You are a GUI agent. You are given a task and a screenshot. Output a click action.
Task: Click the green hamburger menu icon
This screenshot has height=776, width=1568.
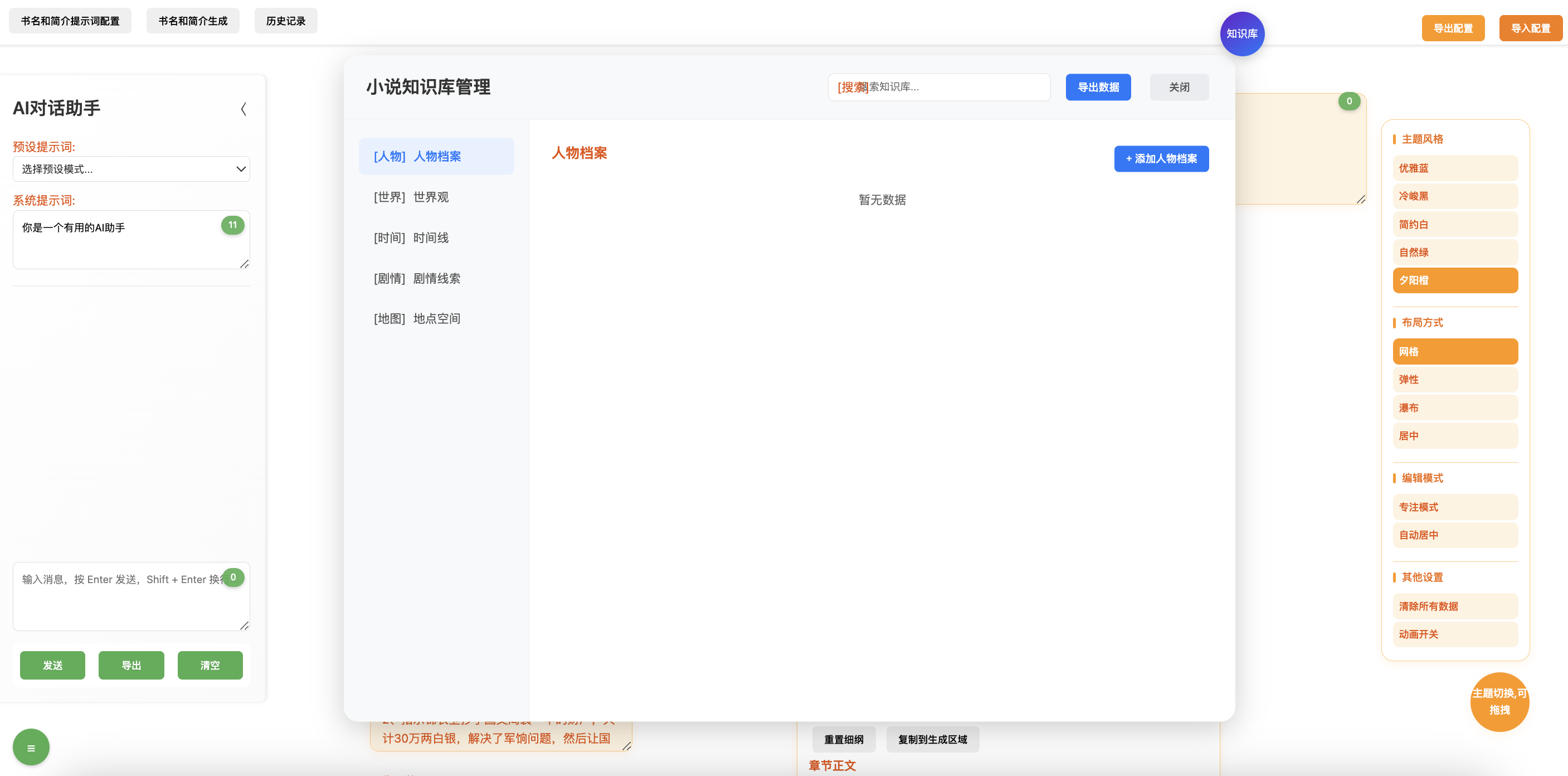tap(31, 747)
